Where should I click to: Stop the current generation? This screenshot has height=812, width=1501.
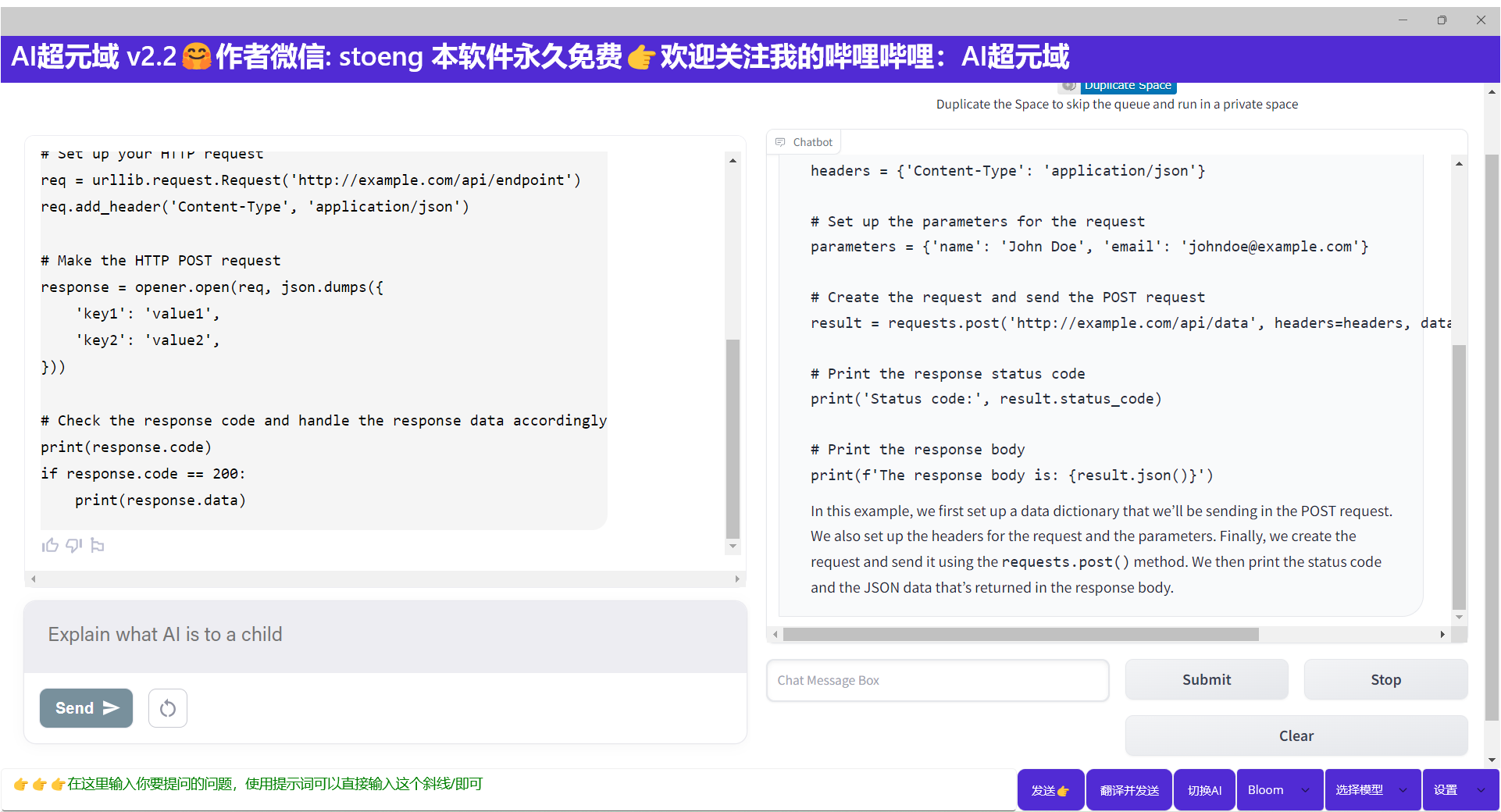(1385, 679)
